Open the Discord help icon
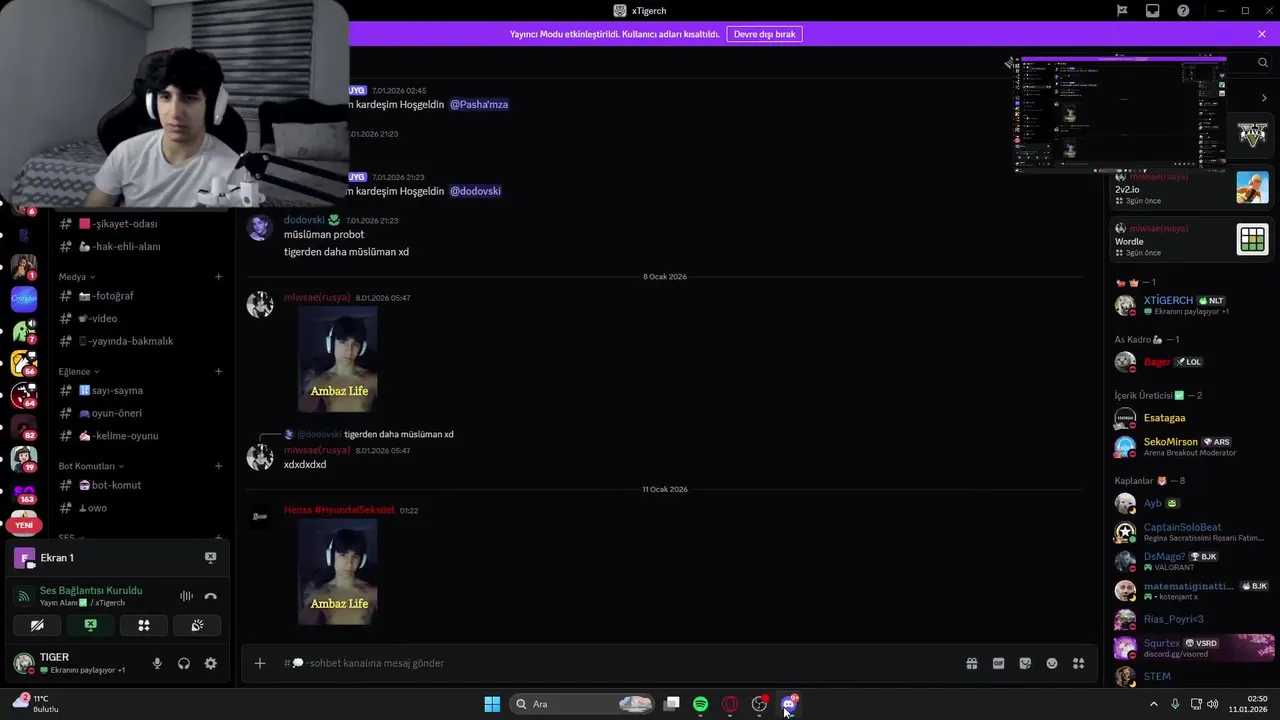 1184,11
